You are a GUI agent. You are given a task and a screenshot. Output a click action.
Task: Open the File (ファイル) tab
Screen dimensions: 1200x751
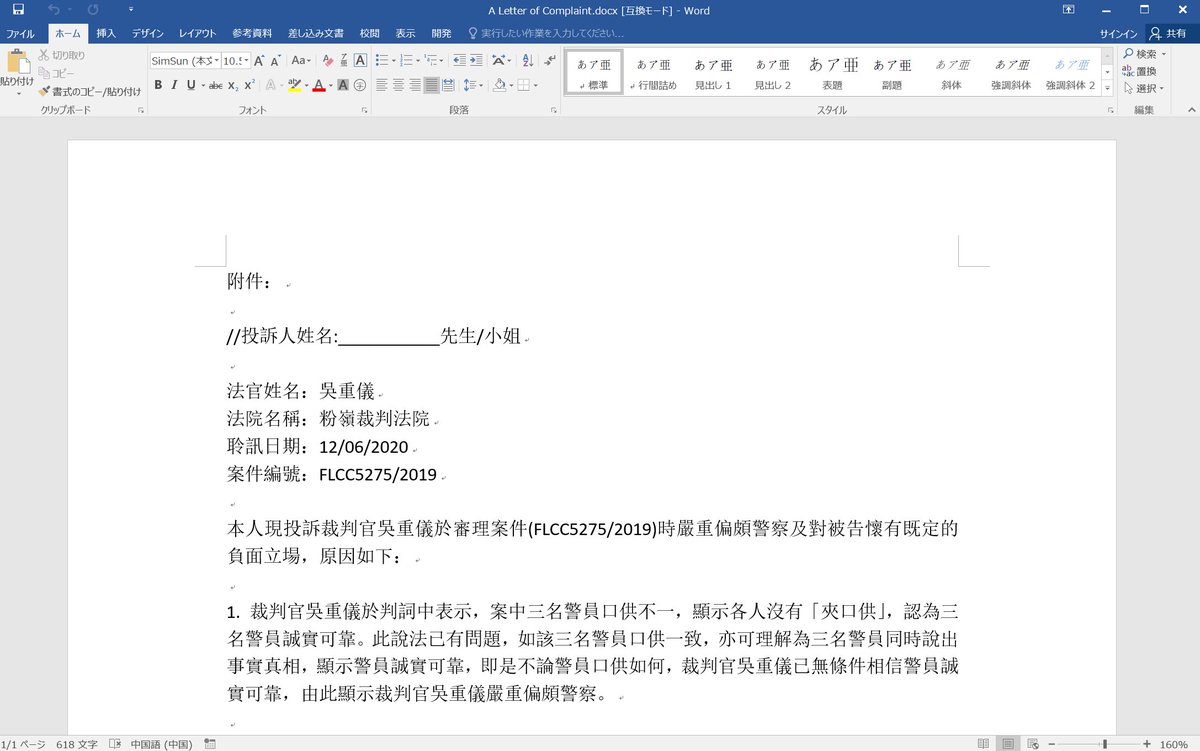20,33
